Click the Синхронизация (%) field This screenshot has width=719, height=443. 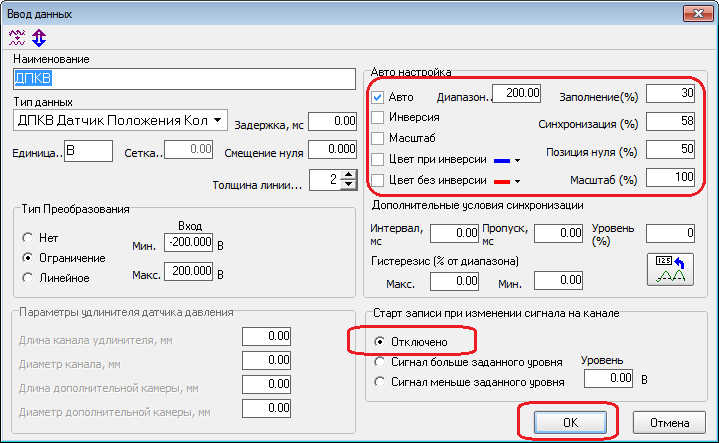pos(670,122)
